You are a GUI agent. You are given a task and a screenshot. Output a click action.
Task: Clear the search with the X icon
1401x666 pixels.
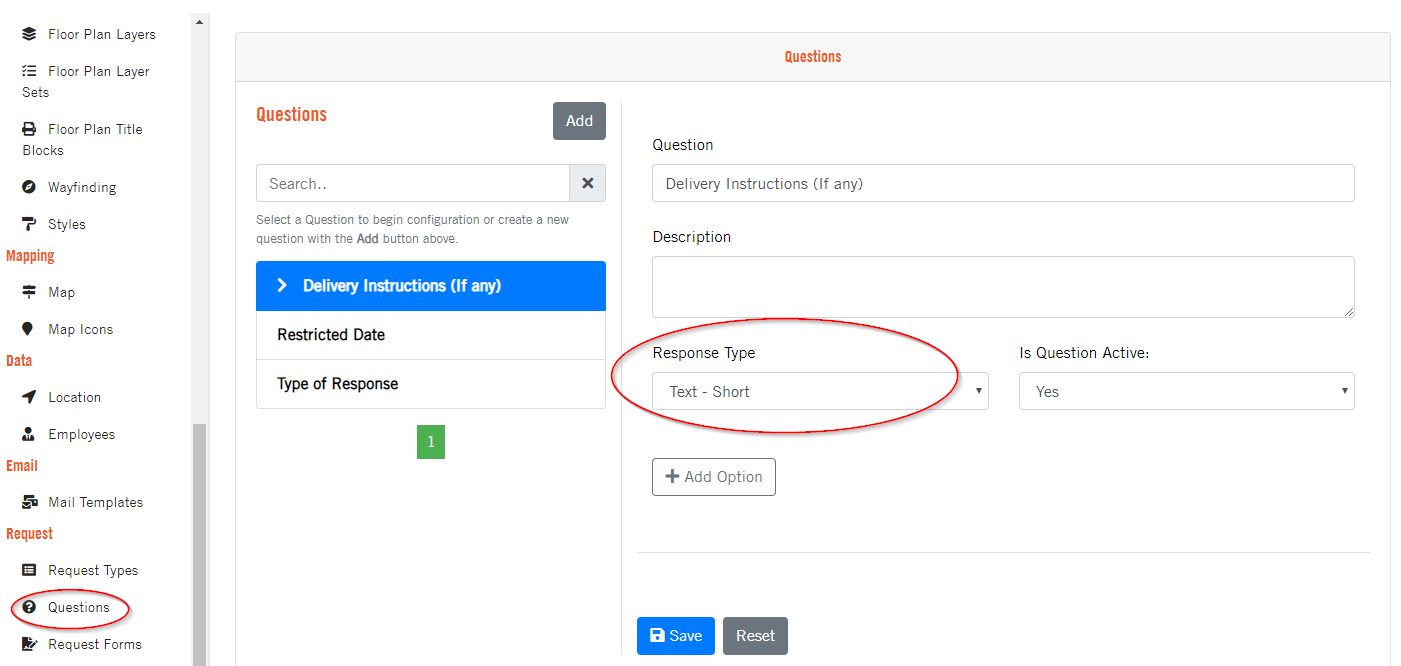pos(588,183)
